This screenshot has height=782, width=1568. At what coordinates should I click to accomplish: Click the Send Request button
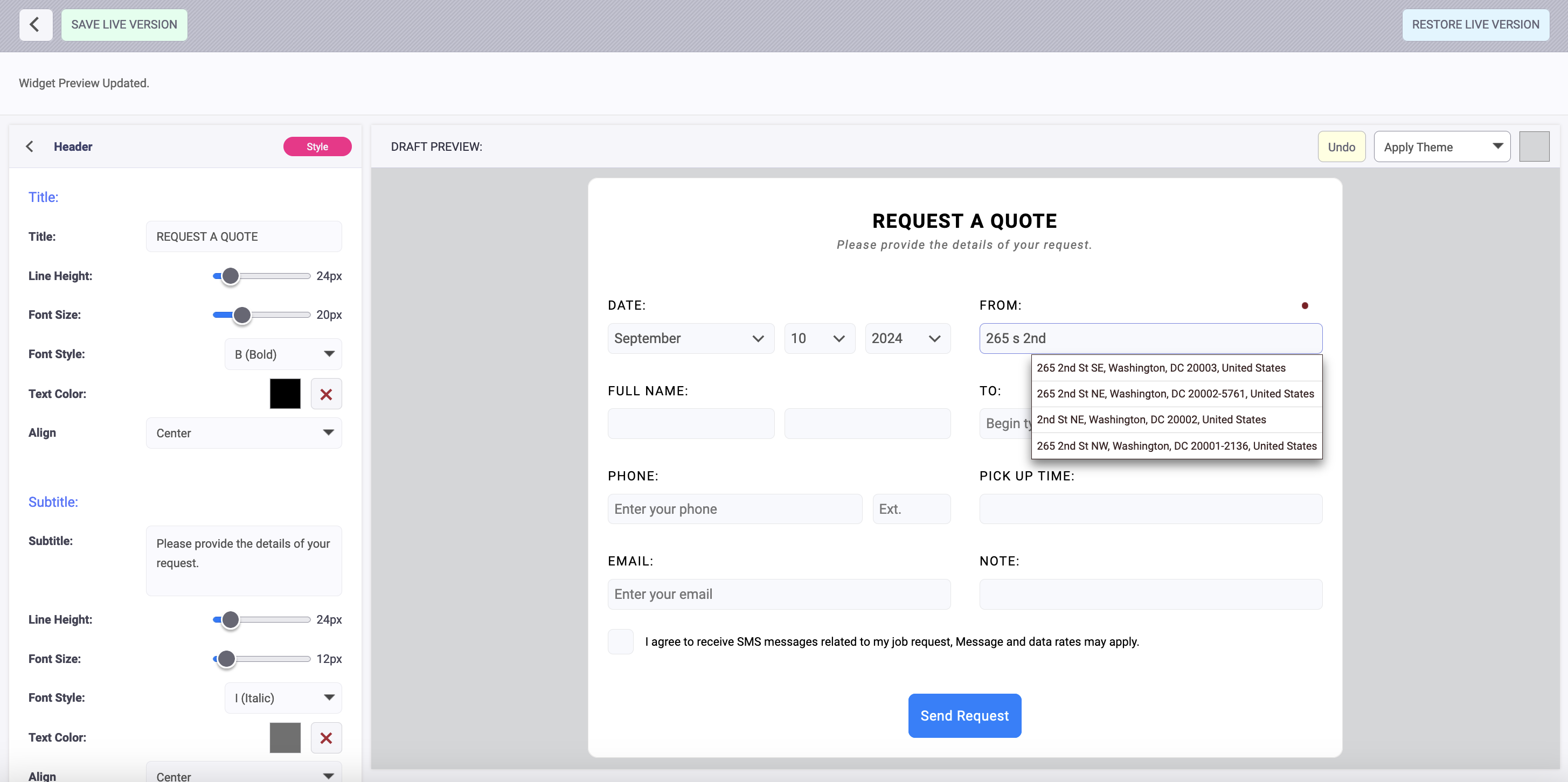[x=964, y=715]
